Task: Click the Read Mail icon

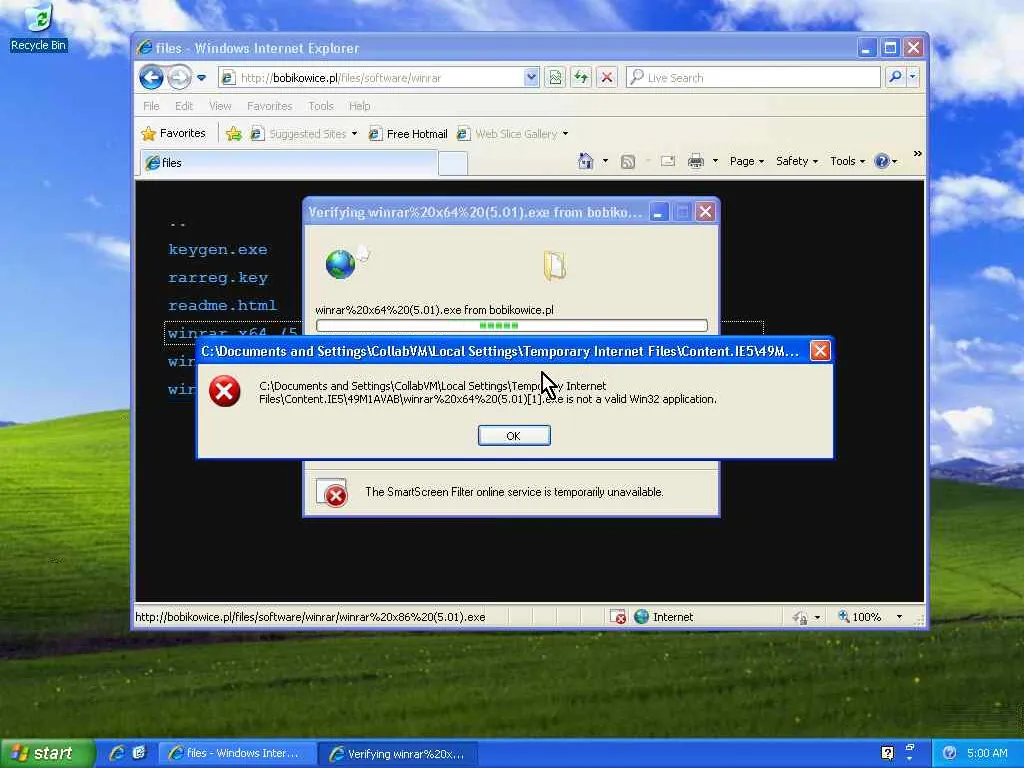Action: click(667, 161)
